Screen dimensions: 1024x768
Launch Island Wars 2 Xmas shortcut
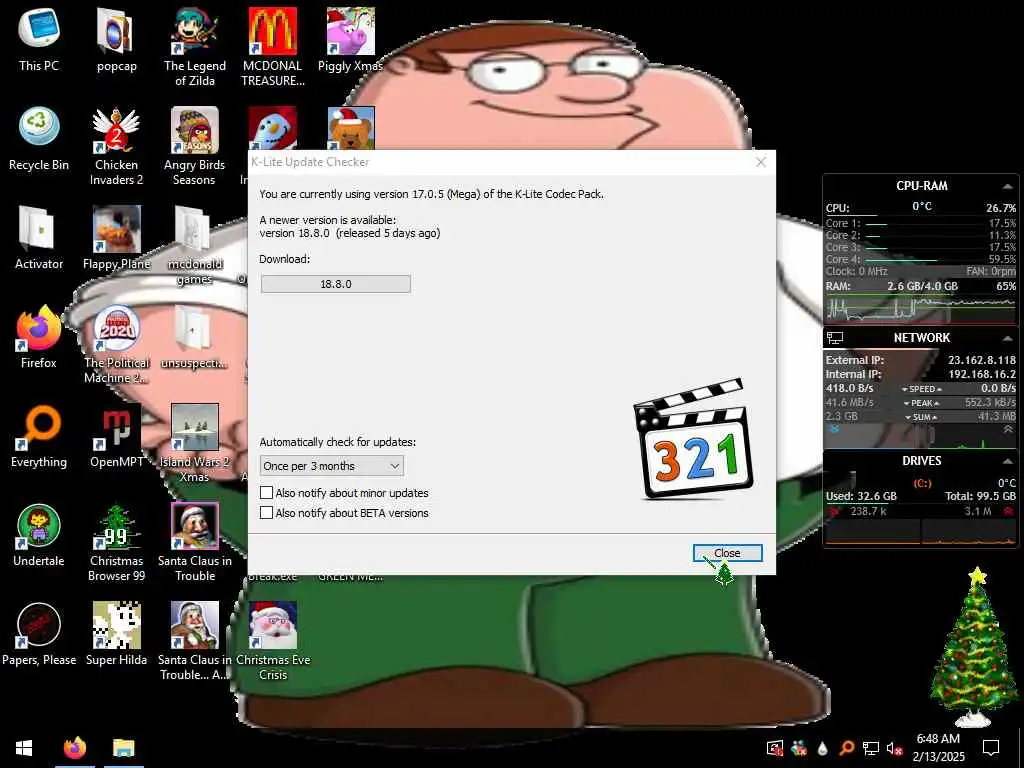point(195,443)
